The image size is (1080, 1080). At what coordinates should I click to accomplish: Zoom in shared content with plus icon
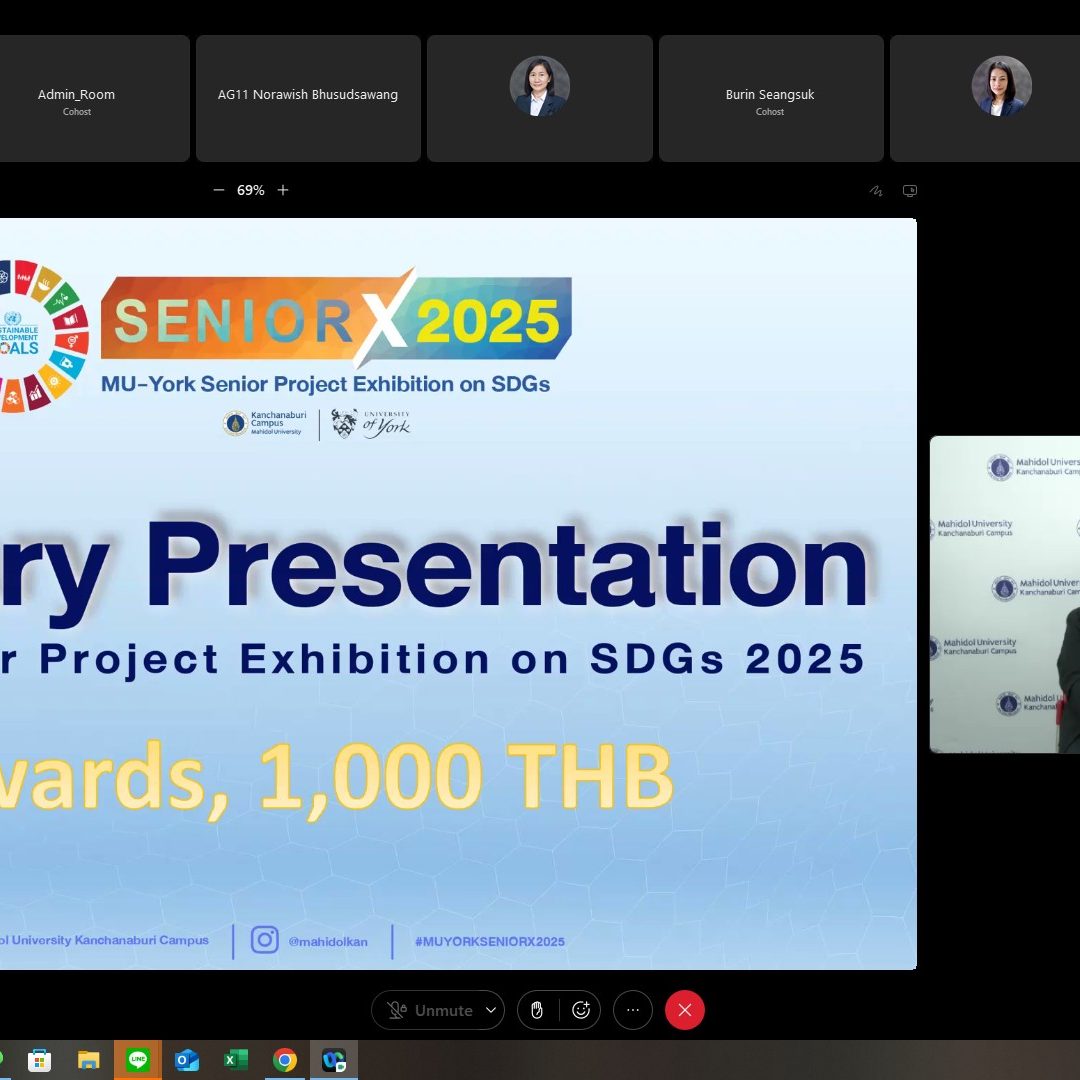(x=283, y=190)
